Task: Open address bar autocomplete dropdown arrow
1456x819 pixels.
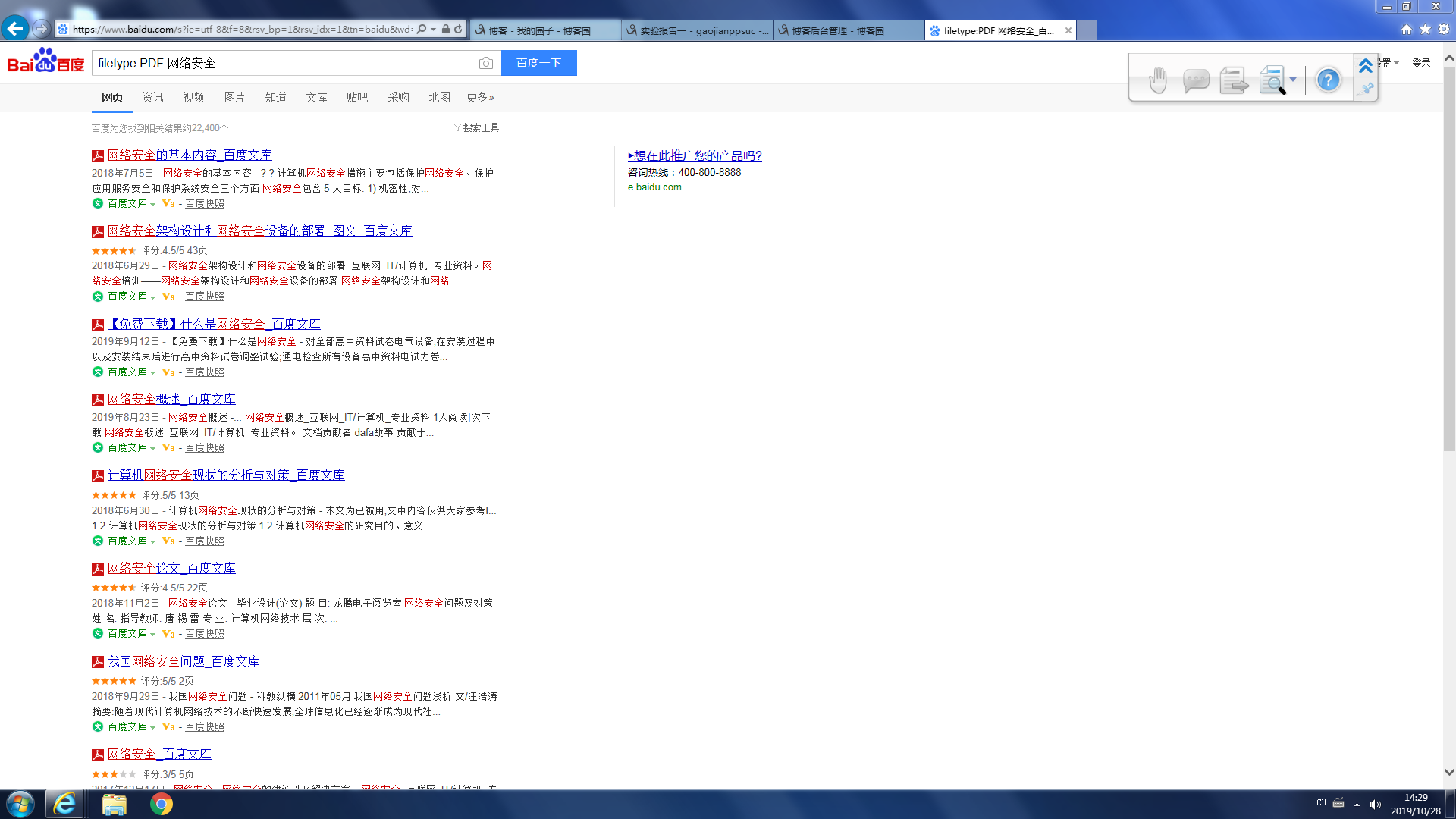Action: point(433,30)
